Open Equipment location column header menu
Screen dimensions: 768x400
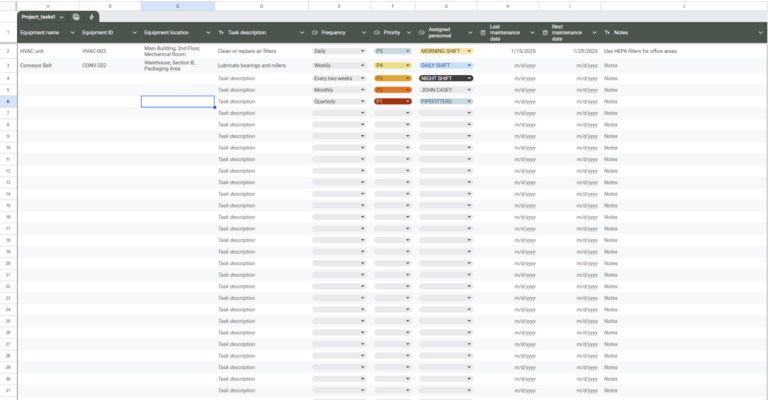click(208, 33)
